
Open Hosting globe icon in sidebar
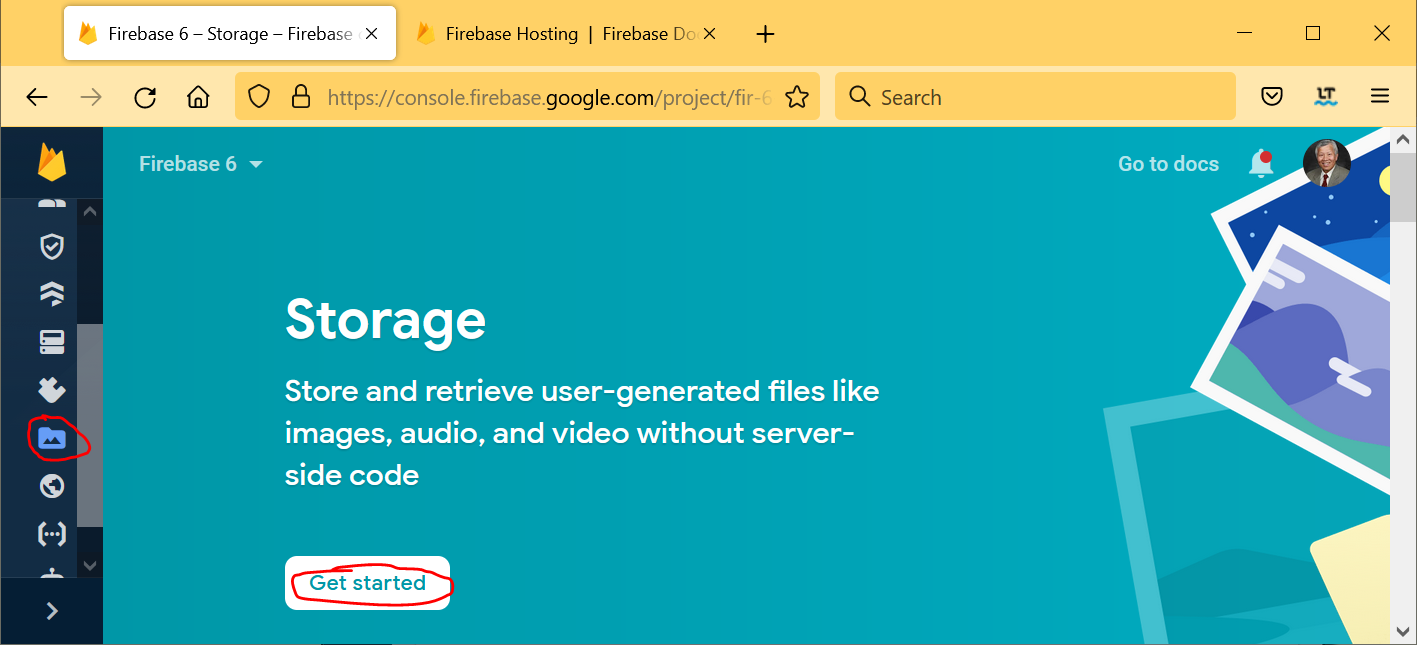click(51, 486)
